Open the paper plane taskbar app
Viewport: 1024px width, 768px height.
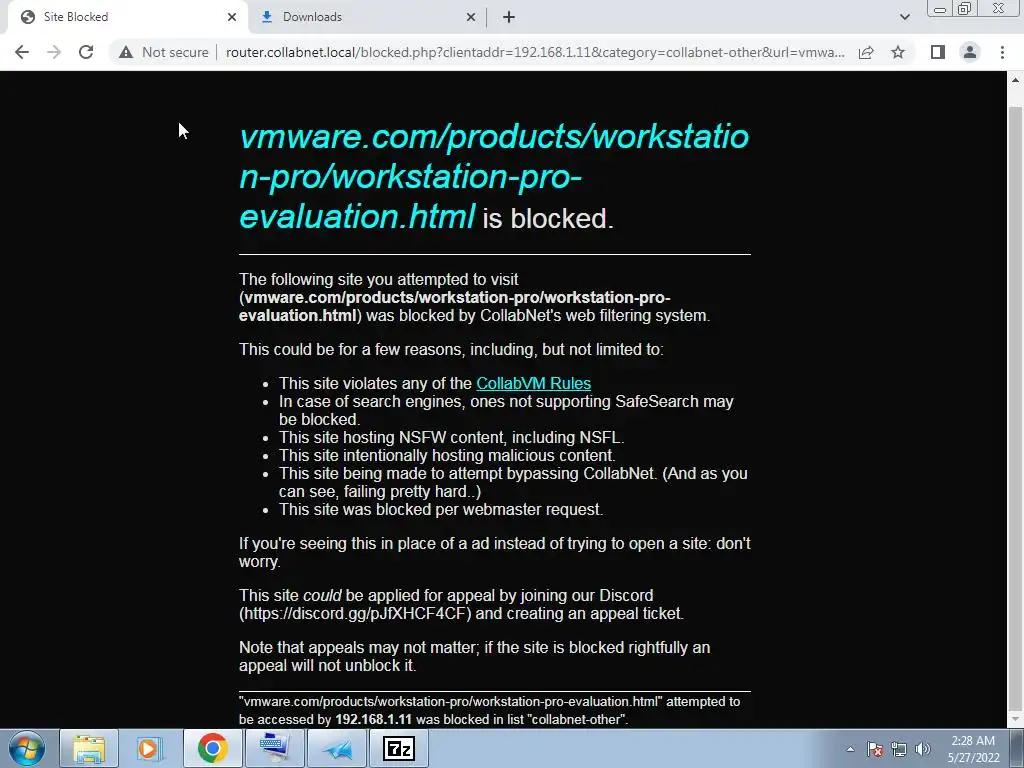click(x=337, y=748)
